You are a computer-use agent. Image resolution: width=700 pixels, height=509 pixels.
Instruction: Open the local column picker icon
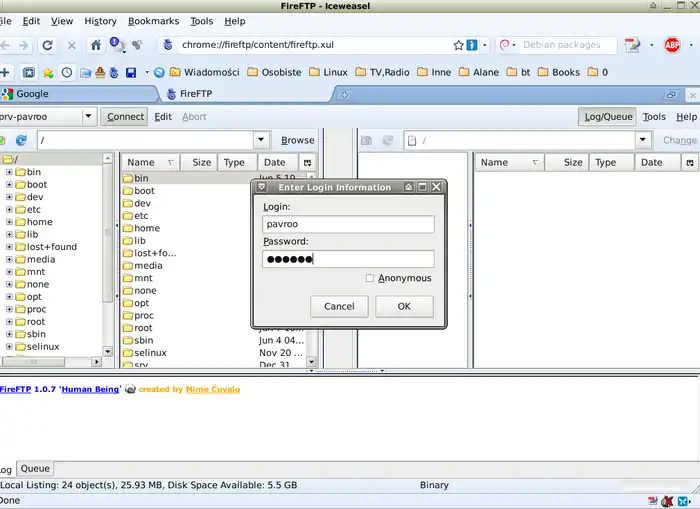click(x=307, y=162)
